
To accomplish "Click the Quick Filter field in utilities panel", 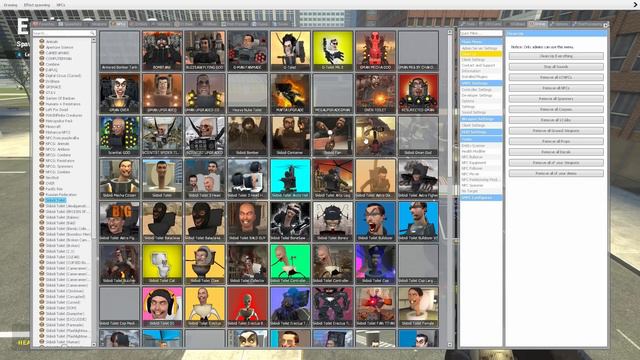I will pos(481,33).
